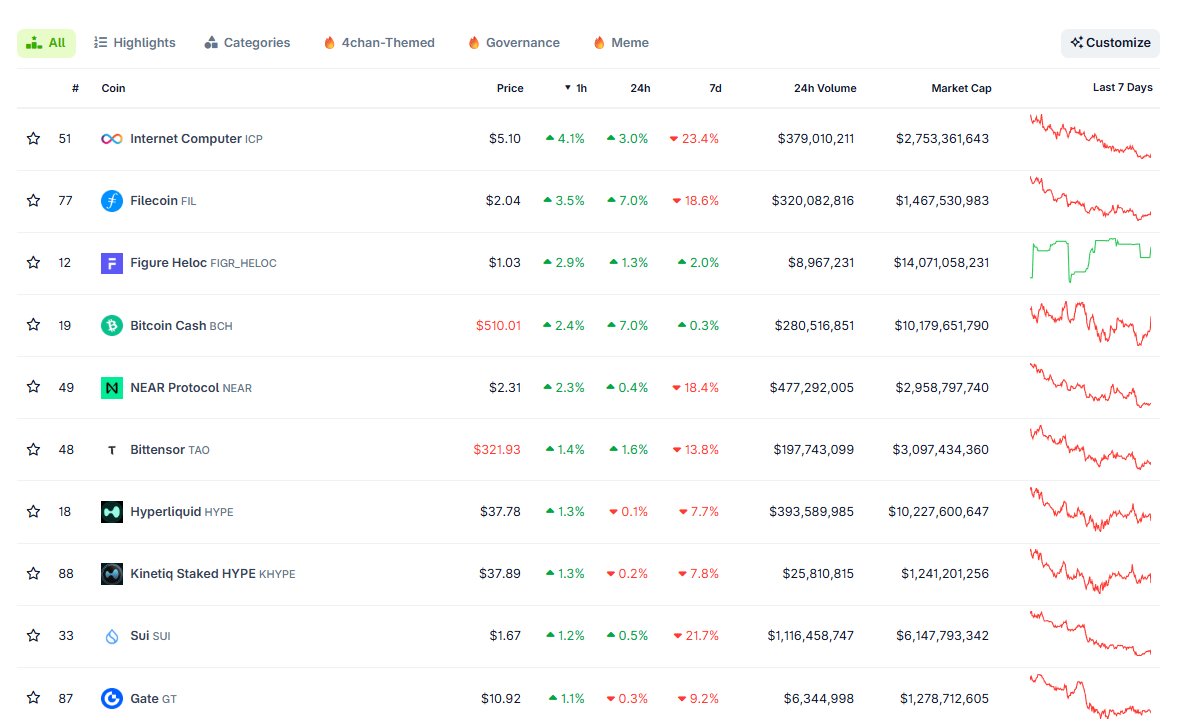Add NEAR Protocol to favorites star

[33, 387]
